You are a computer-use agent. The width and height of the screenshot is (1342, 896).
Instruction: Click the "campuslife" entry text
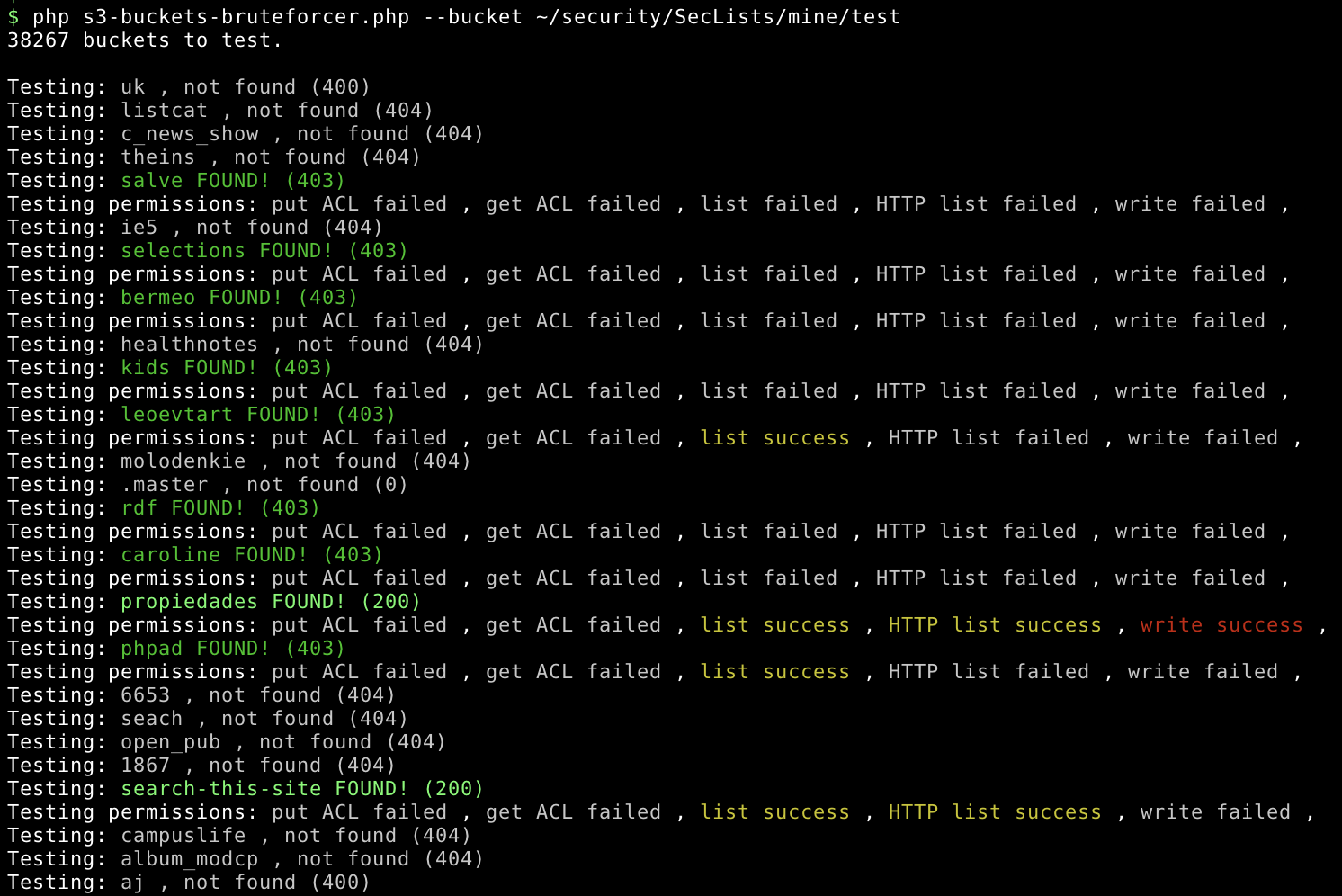click(x=183, y=836)
